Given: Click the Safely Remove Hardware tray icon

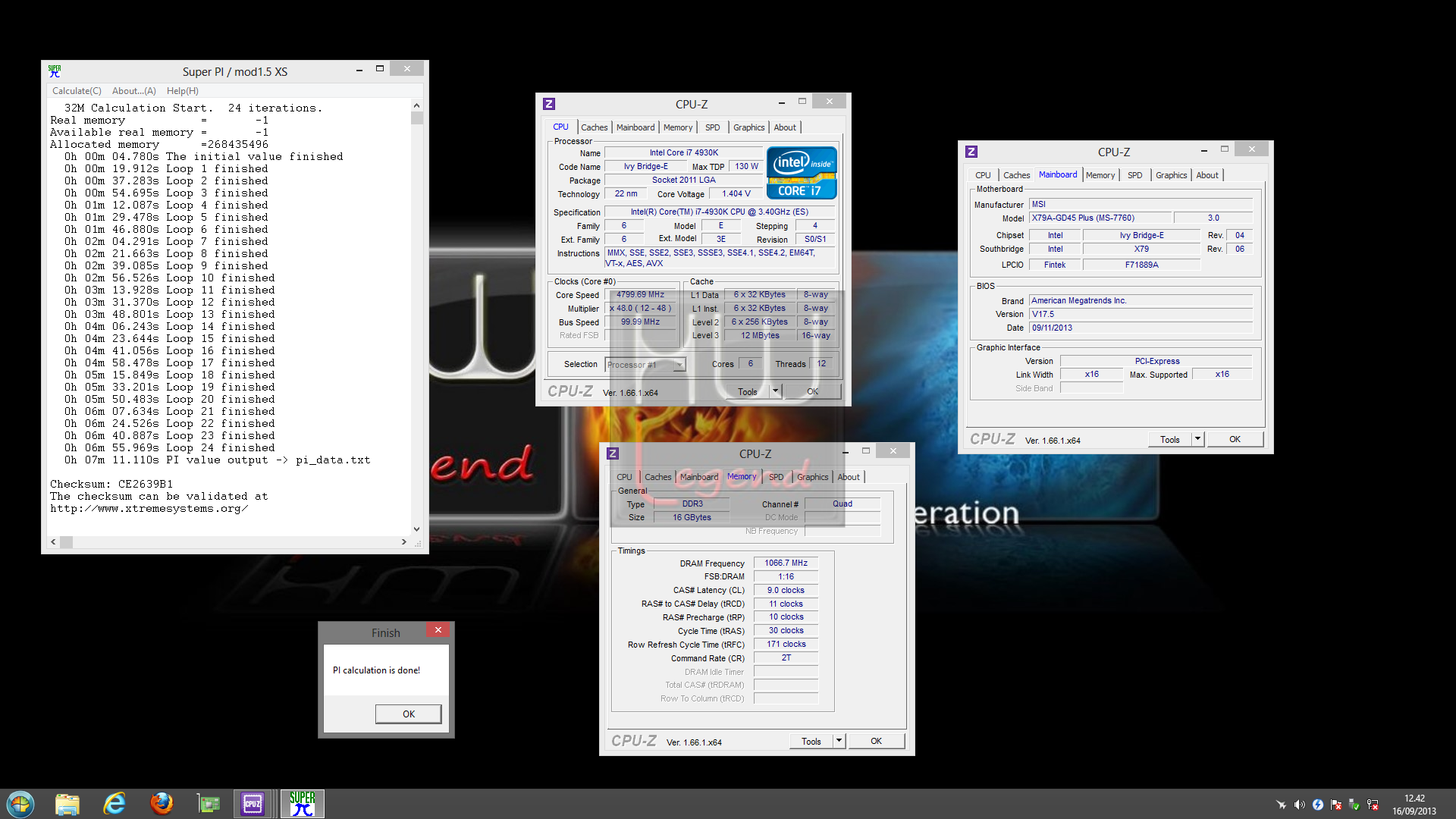Looking at the screenshot, I should (x=1354, y=805).
